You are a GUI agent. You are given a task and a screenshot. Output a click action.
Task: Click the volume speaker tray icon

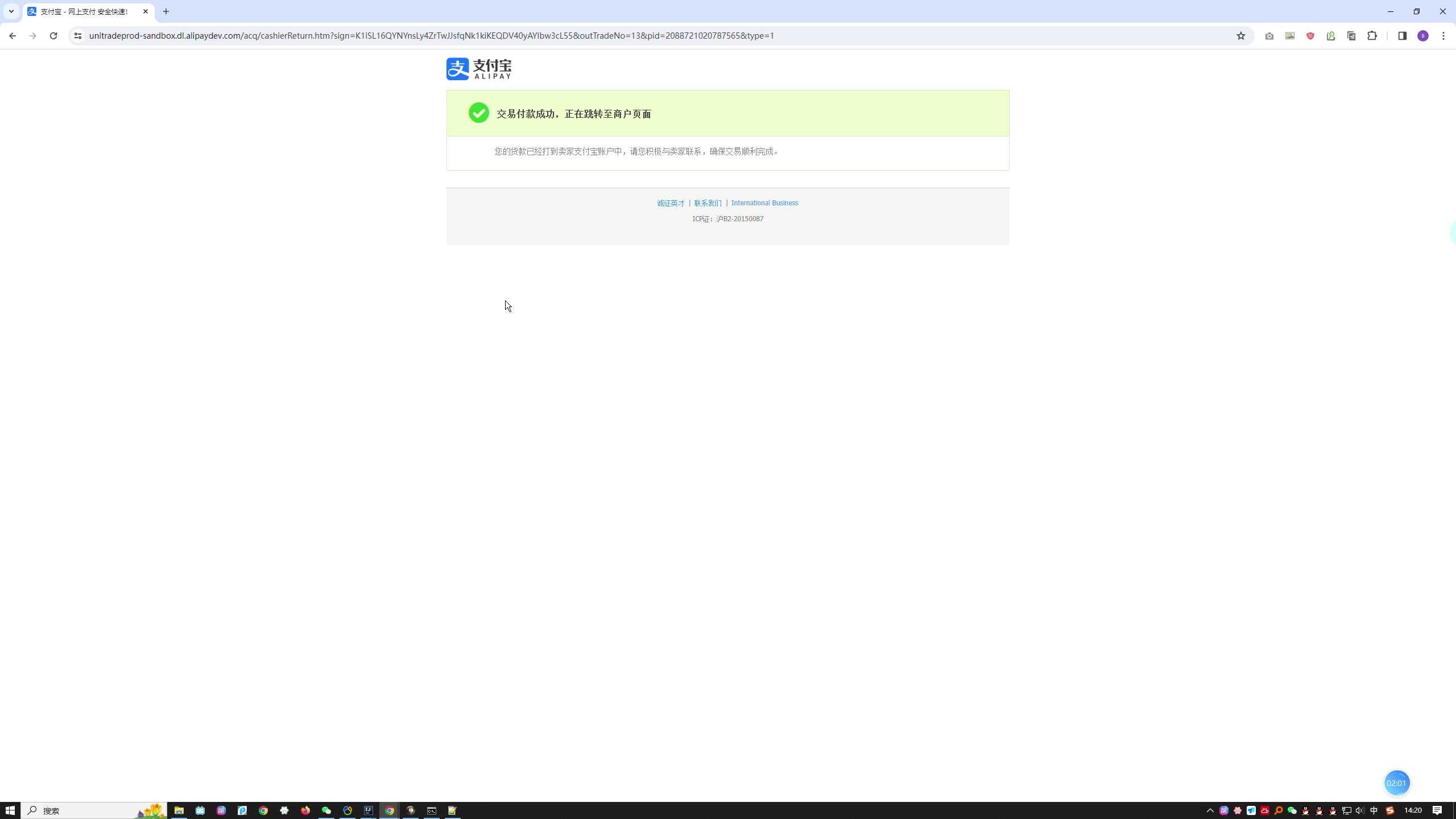(1360, 810)
